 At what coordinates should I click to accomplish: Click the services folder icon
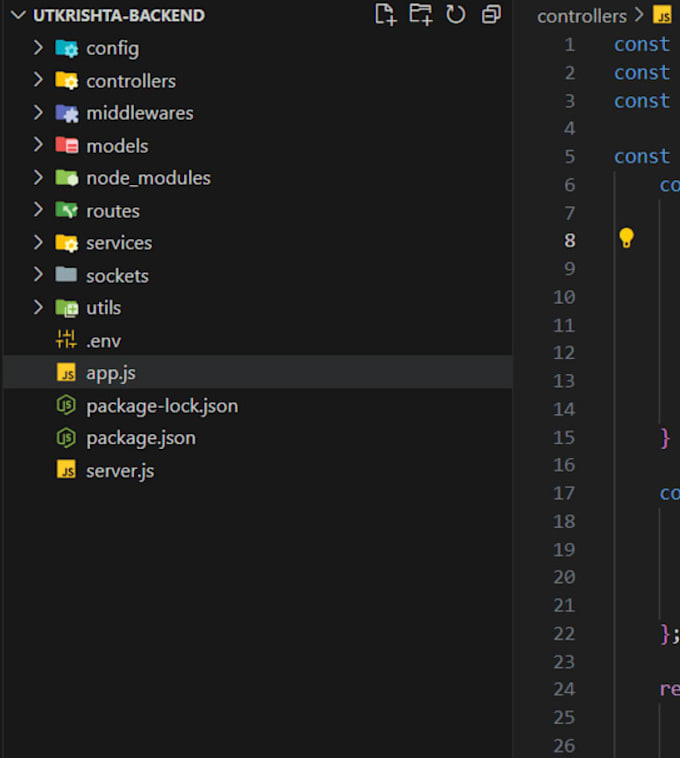[67, 243]
